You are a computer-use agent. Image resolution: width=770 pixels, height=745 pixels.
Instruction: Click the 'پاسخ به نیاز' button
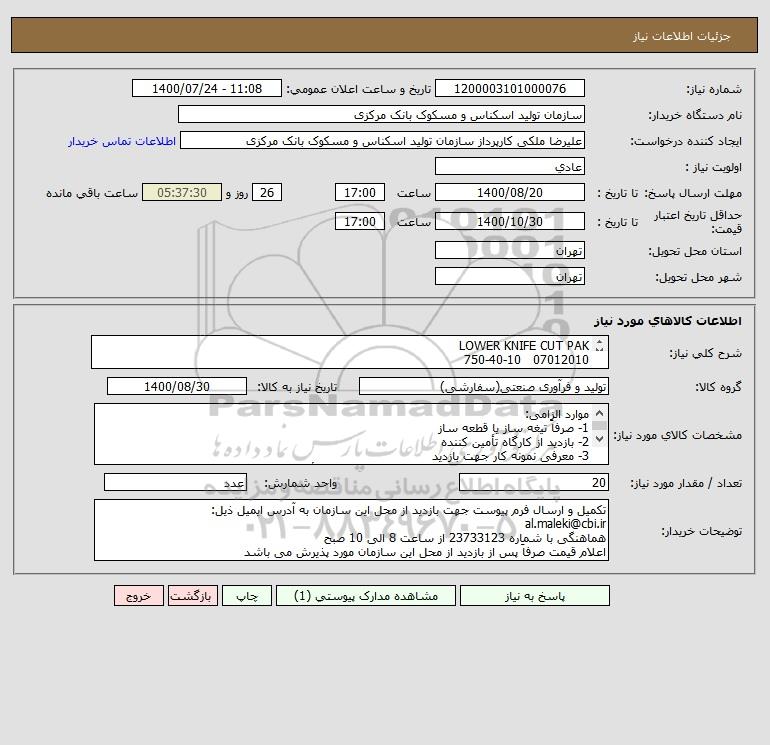tap(535, 596)
